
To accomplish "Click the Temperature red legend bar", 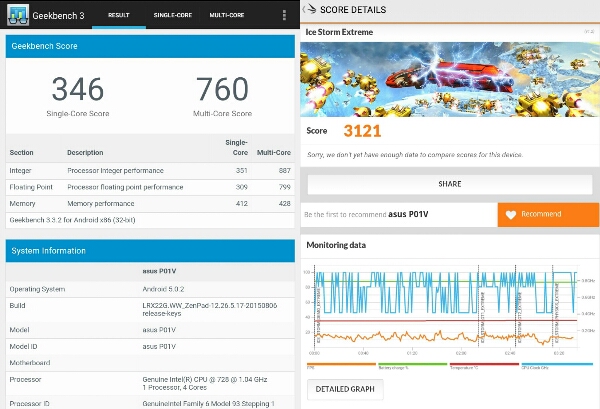I will (x=484, y=364).
